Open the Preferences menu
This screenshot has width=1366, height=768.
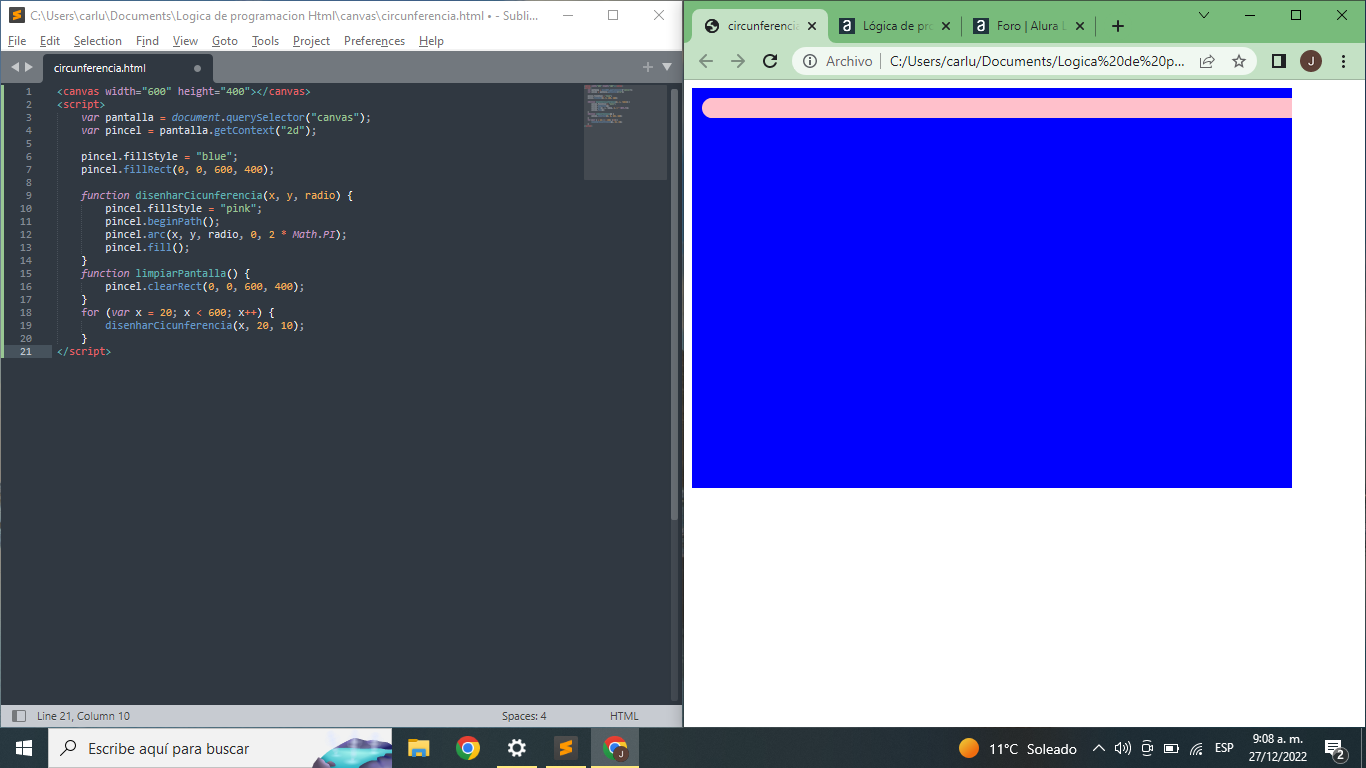[x=374, y=41]
